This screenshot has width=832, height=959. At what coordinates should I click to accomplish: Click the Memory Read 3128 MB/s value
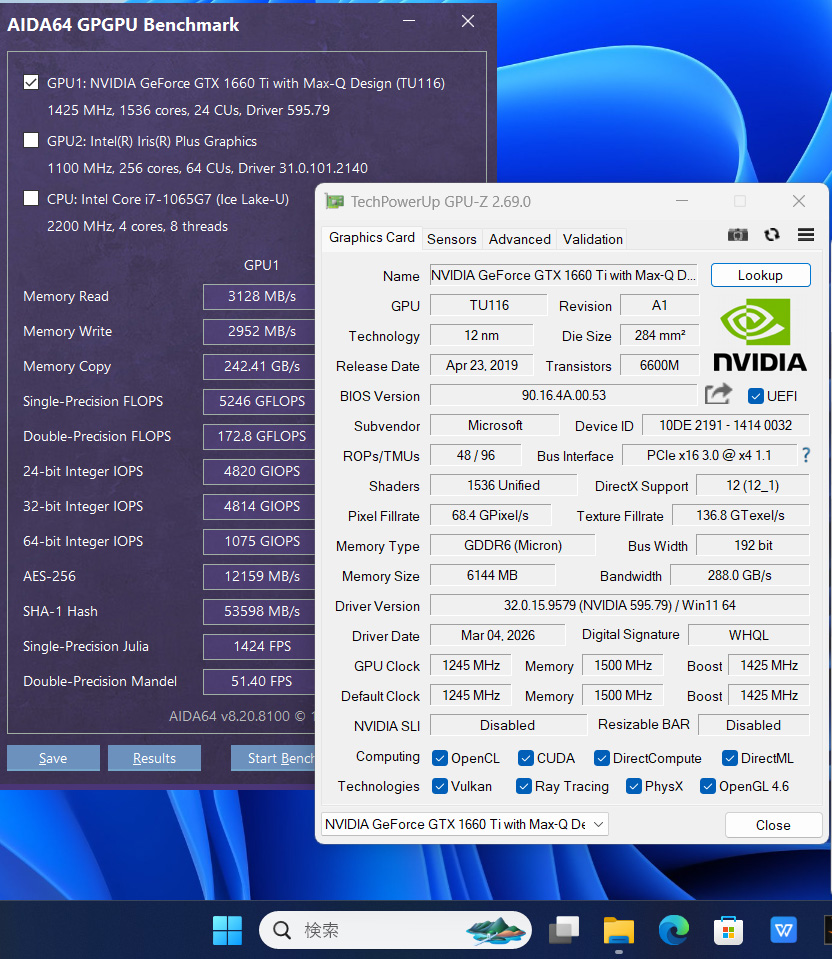259,297
